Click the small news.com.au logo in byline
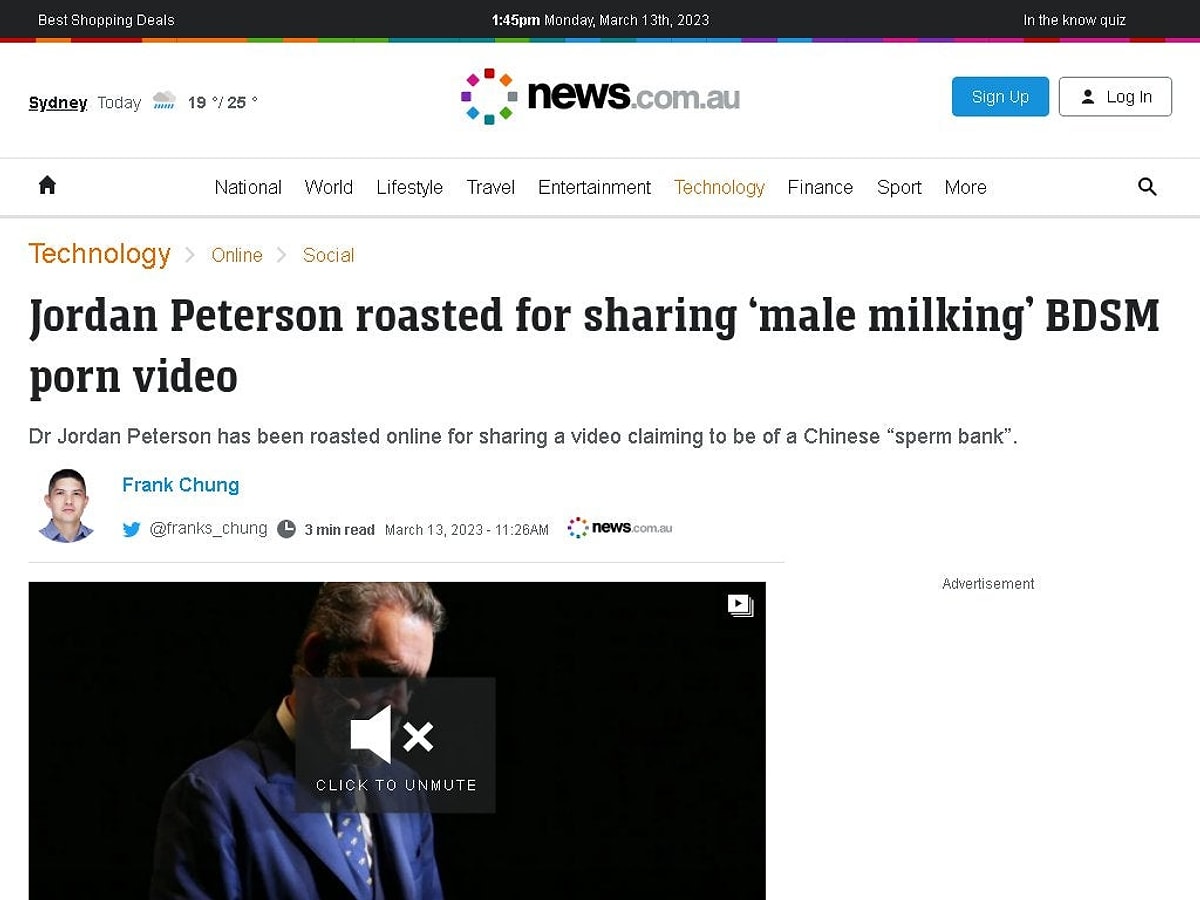1200x900 pixels. 620,528
